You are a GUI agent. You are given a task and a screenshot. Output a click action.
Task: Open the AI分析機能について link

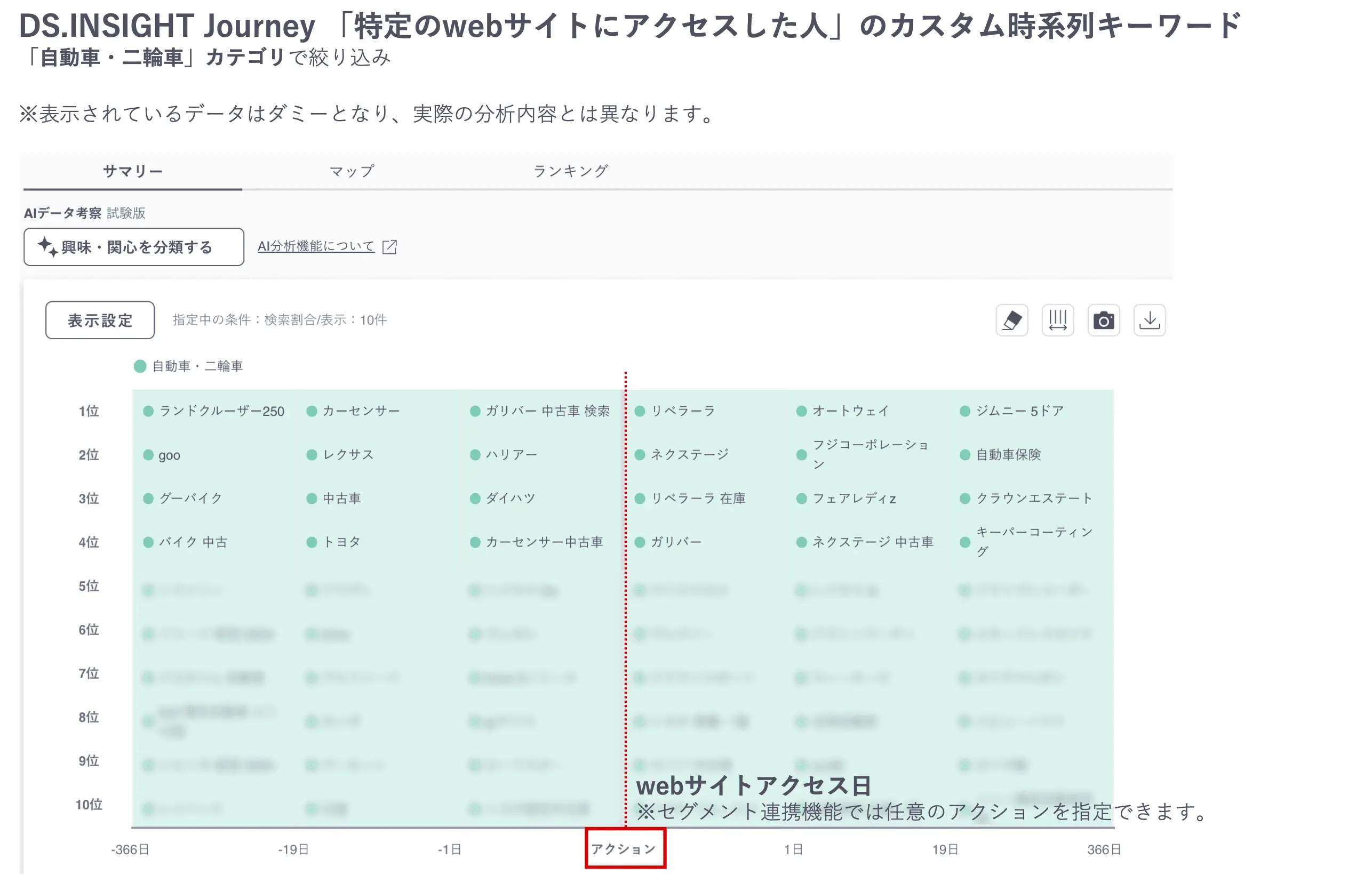pos(316,246)
